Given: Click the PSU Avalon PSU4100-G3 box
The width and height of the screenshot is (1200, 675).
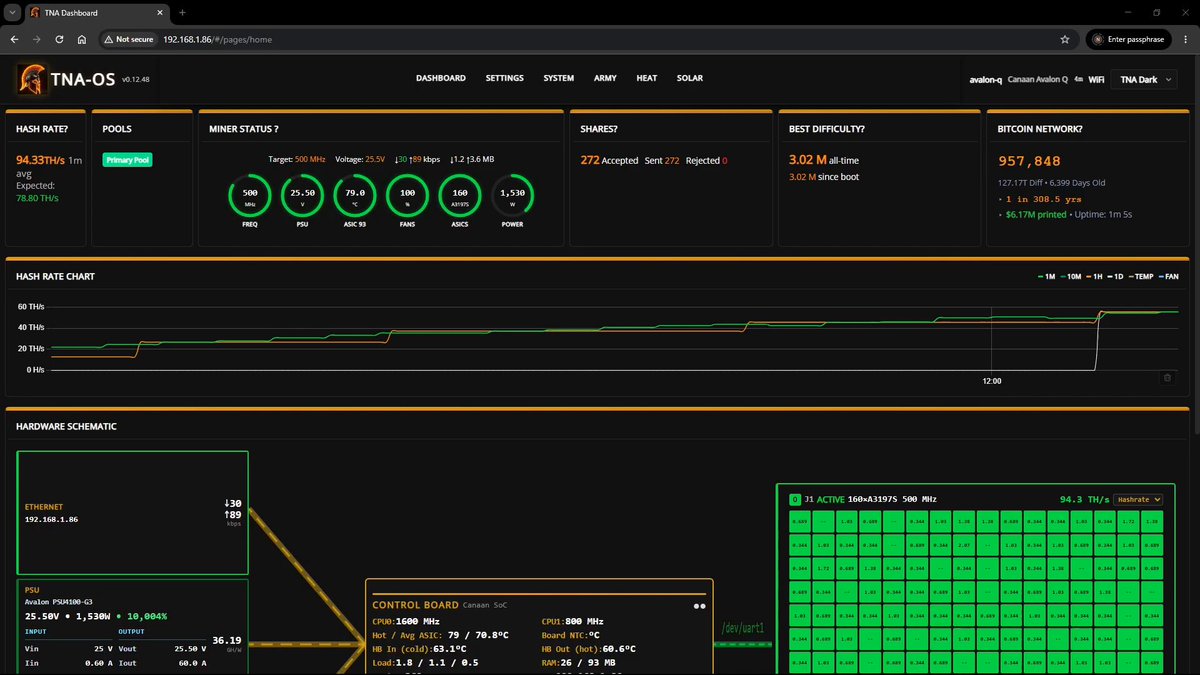Looking at the screenshot, I should (x=132, y=627).
